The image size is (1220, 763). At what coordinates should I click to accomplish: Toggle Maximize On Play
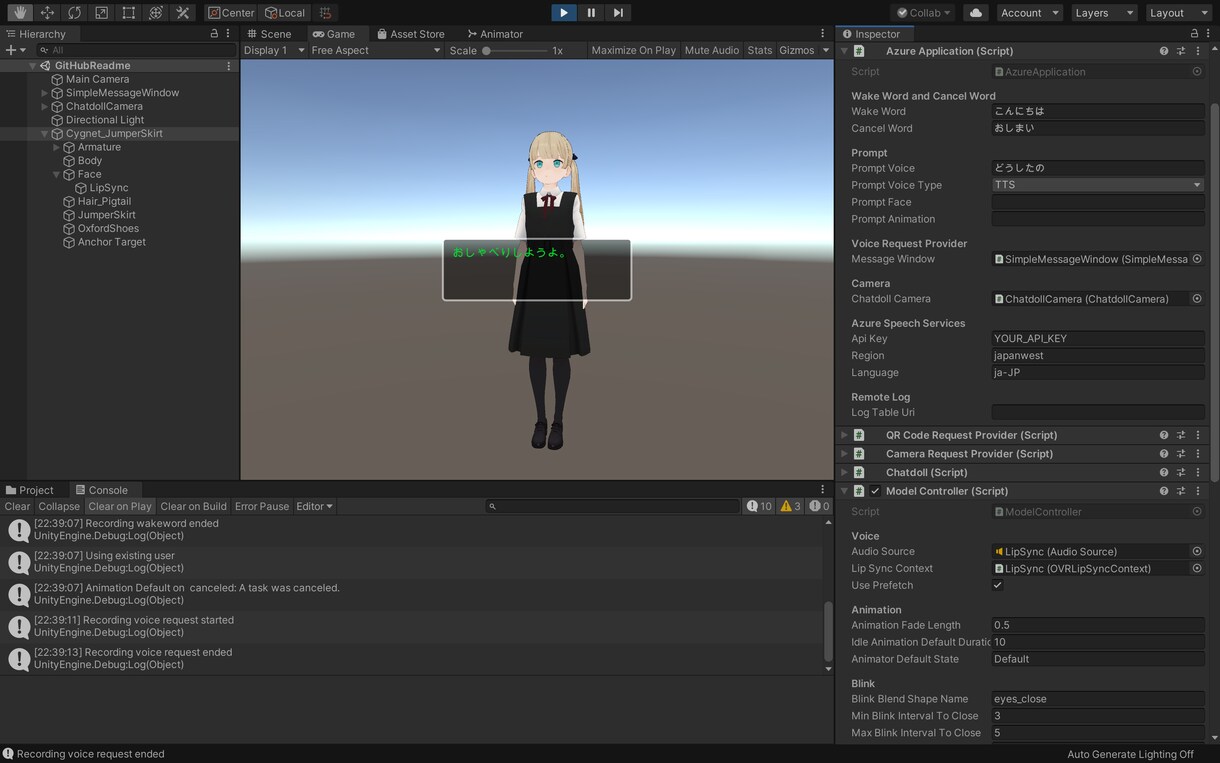(x=634, y=50)
